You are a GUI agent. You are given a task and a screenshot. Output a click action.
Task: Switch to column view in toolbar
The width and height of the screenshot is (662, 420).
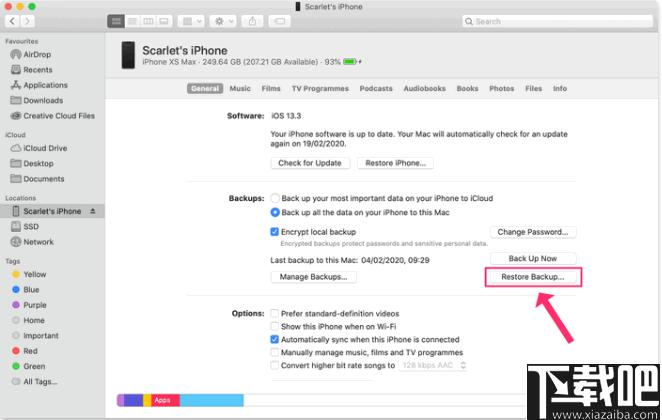tap(148, 21)
